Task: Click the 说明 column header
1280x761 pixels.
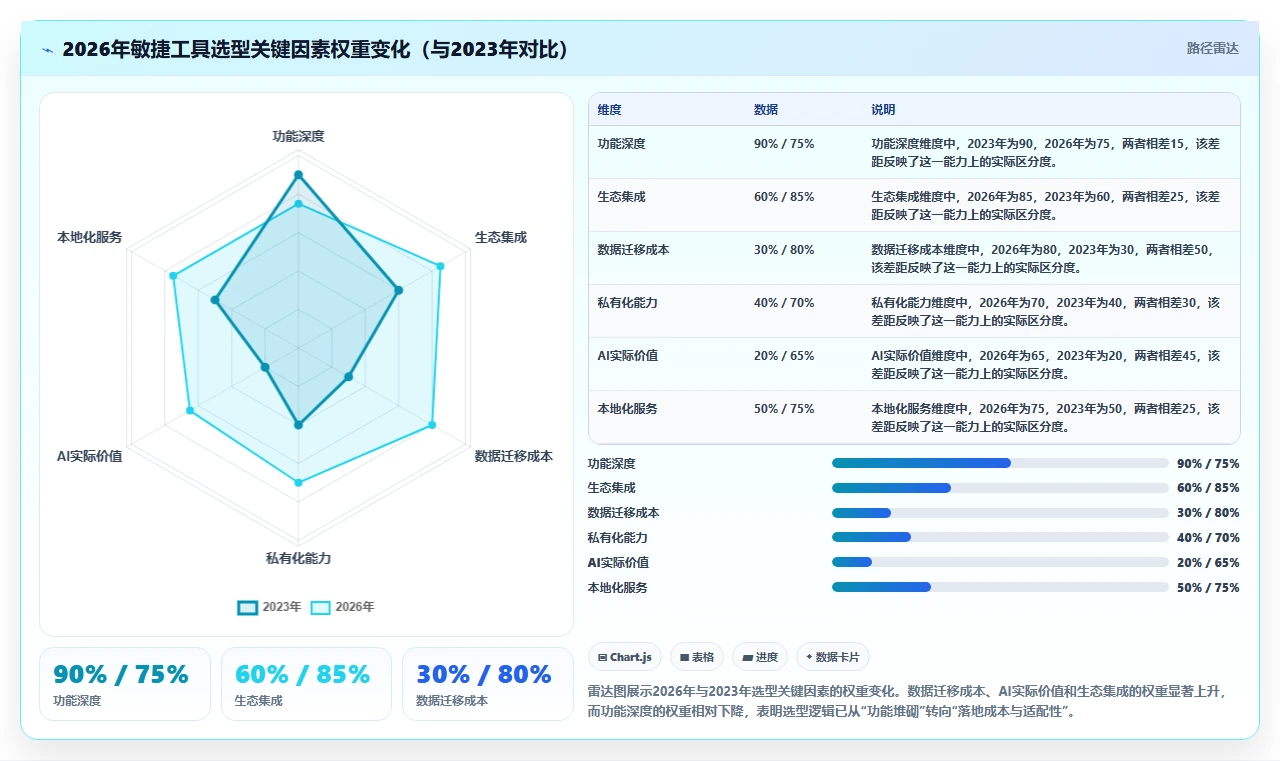Action: click(x=883, y=110)
